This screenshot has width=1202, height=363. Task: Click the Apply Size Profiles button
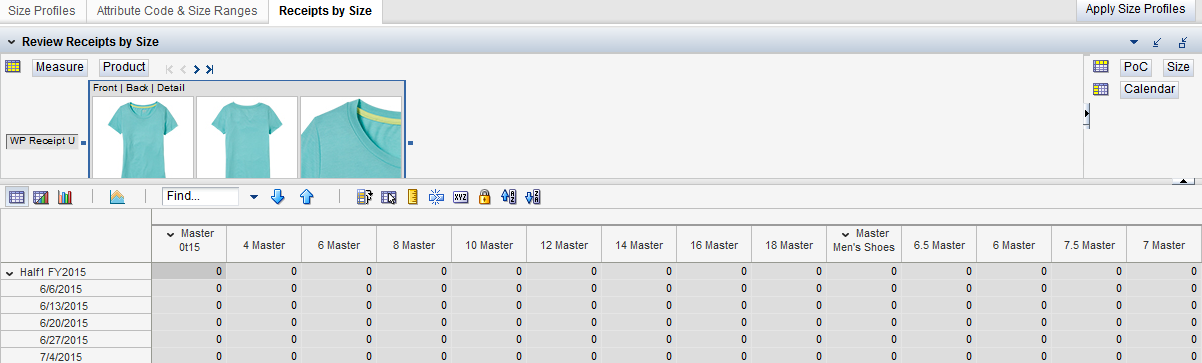1135,9
